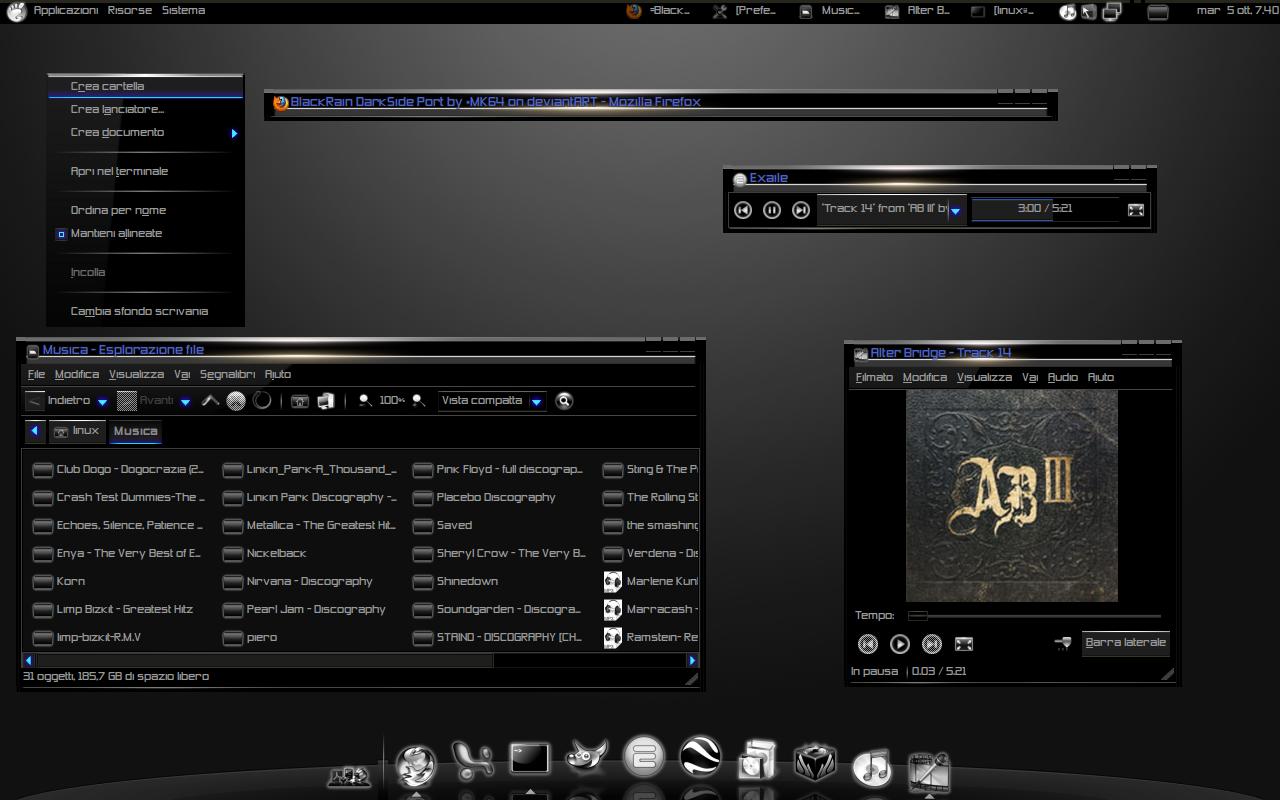The image size is (1280, 800).
Task: Open the Applicazioni panel menu
Action: 66,10
